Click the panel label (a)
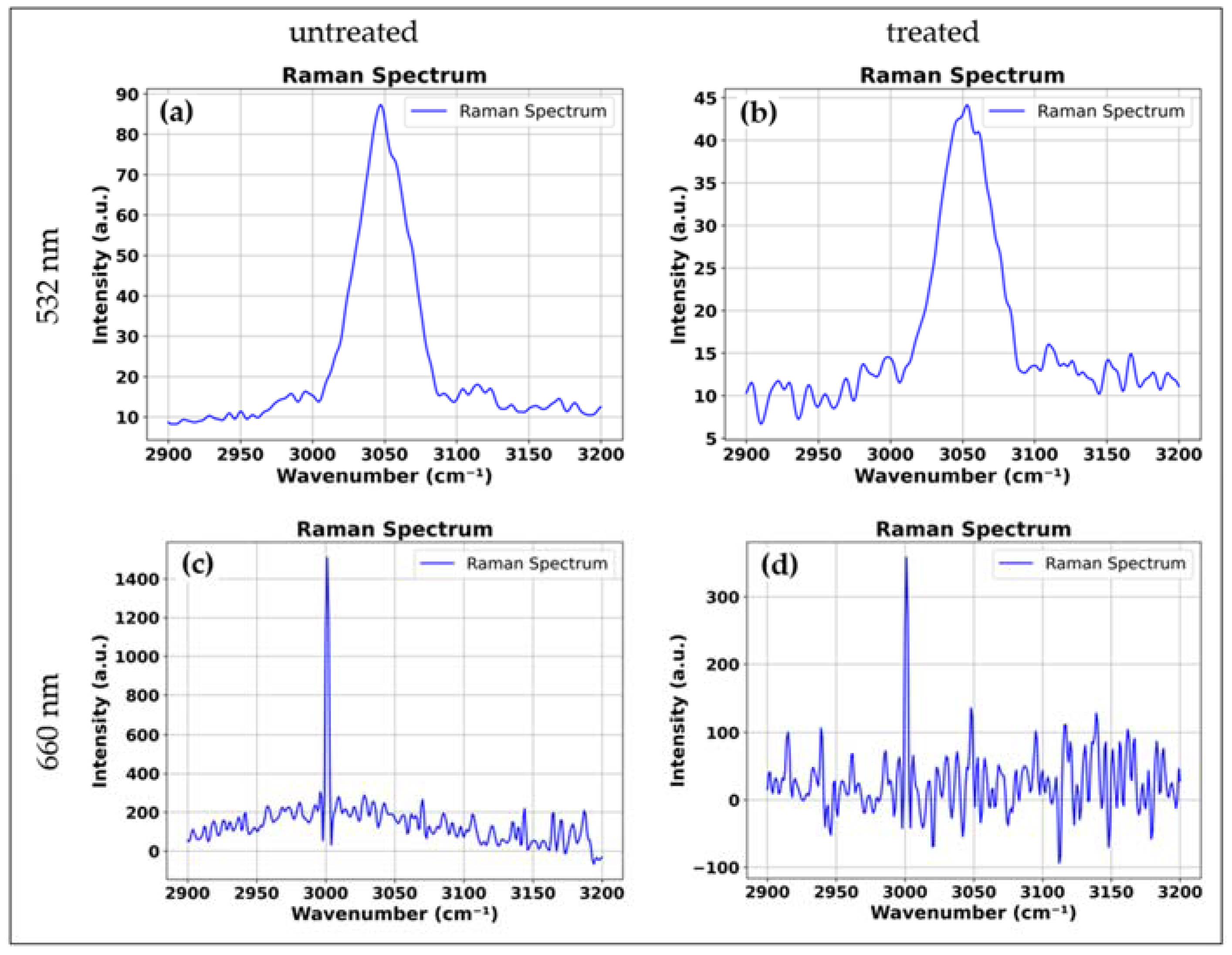 point(176,111)
